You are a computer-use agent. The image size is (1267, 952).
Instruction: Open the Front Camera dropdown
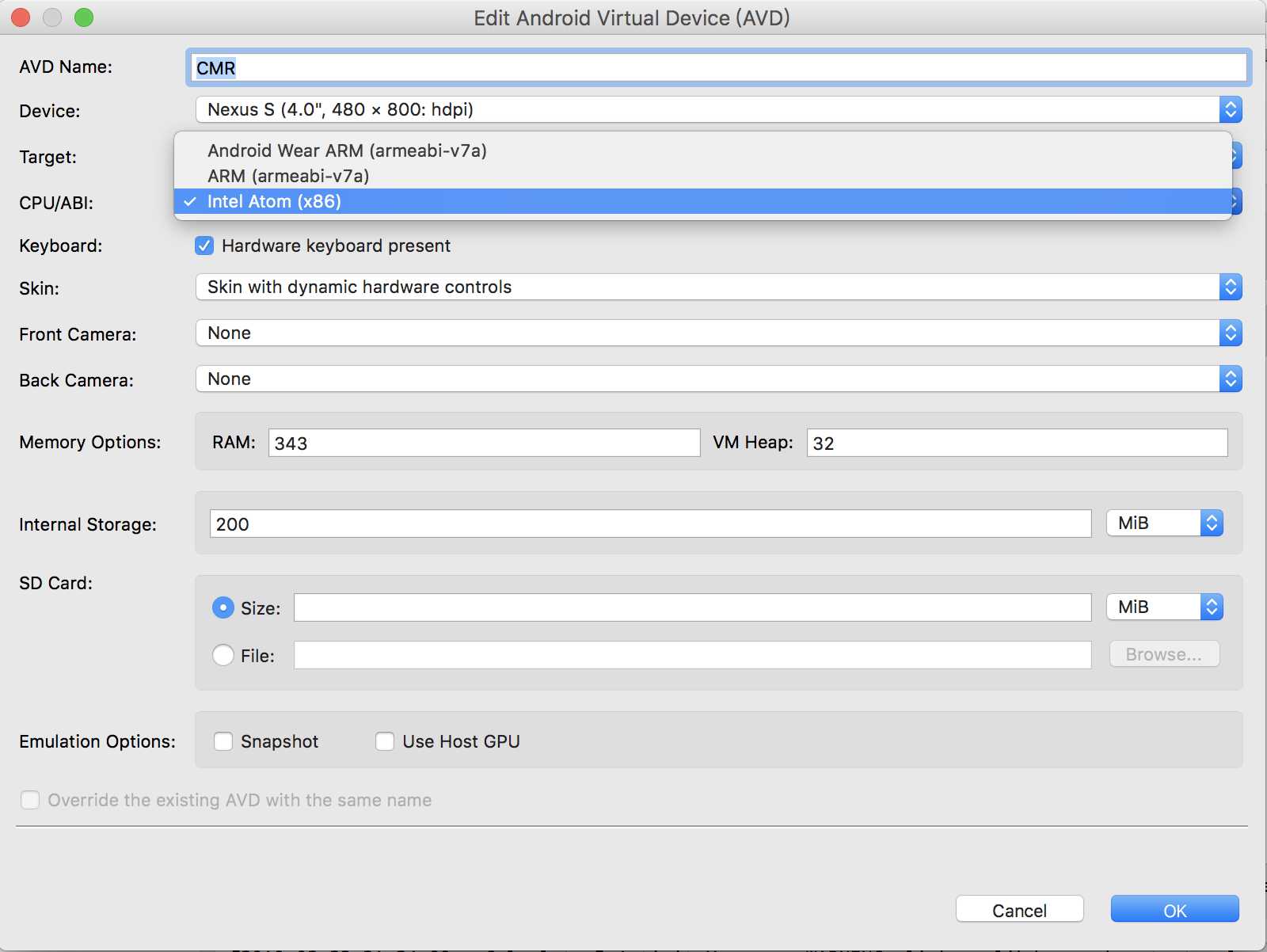[718, 333]
